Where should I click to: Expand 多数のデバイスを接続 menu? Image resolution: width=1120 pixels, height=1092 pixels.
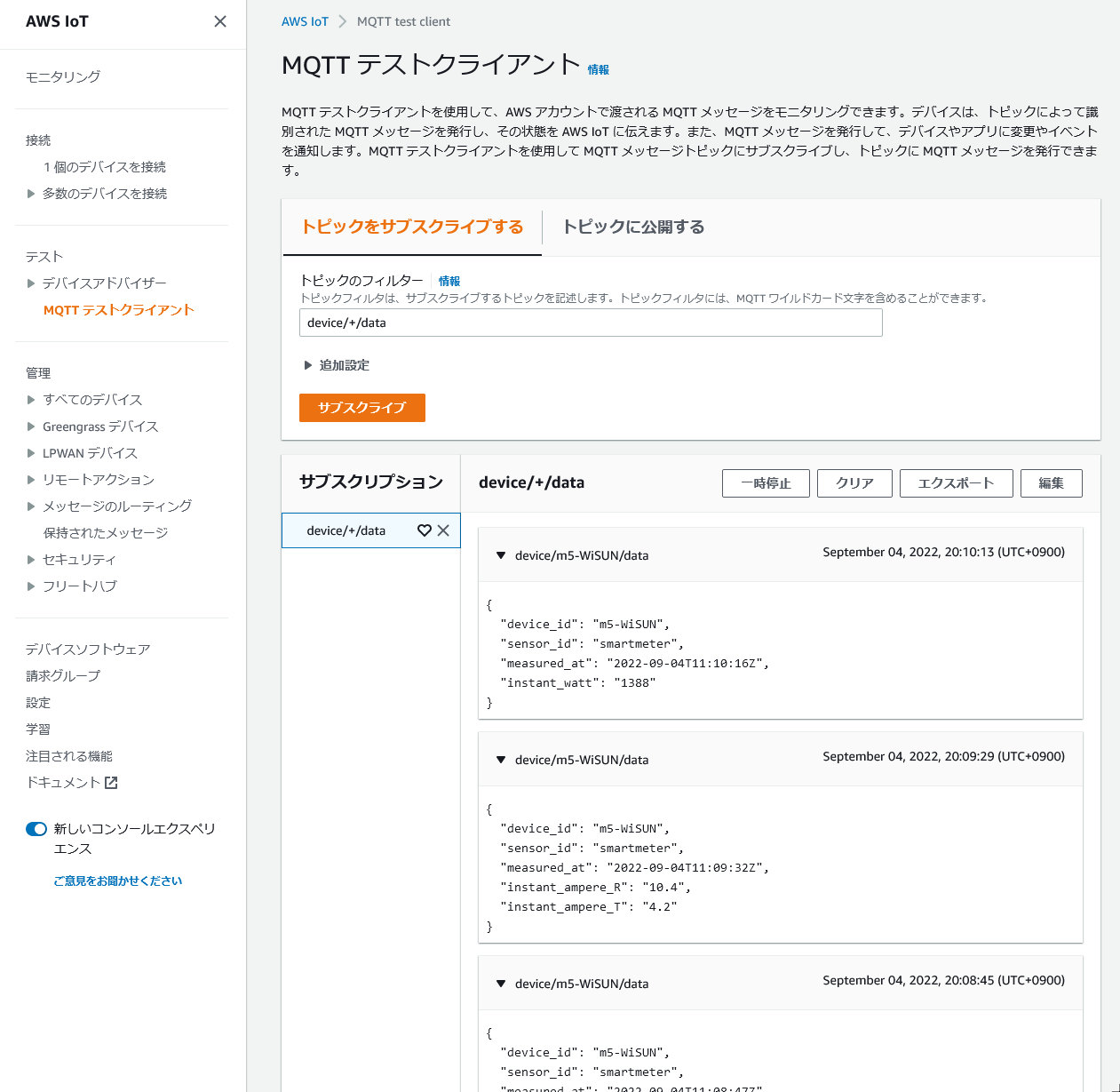tap(31, 194)
